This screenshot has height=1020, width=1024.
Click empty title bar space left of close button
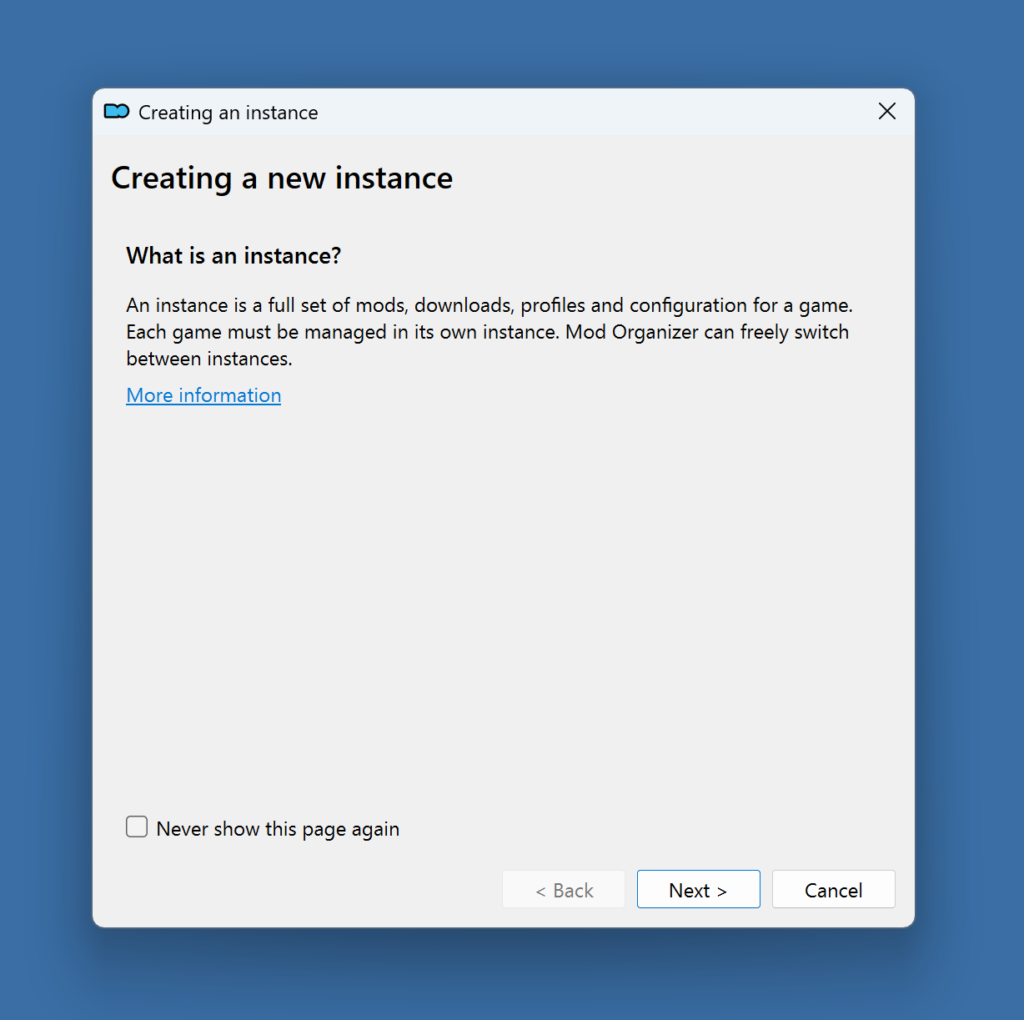600,112
